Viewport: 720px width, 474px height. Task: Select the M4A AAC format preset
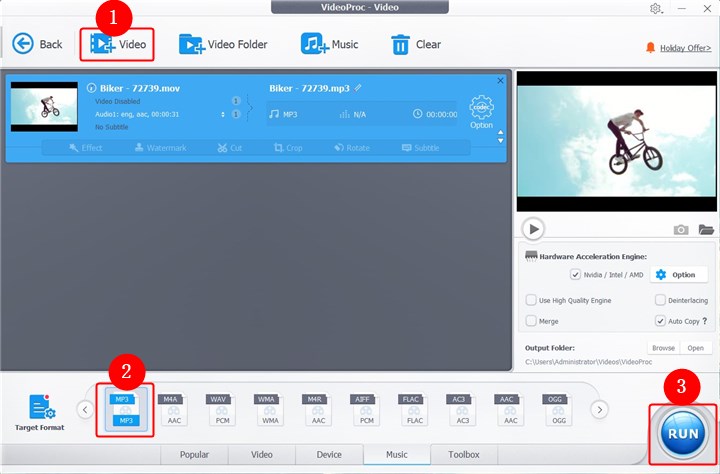(173, 409)
